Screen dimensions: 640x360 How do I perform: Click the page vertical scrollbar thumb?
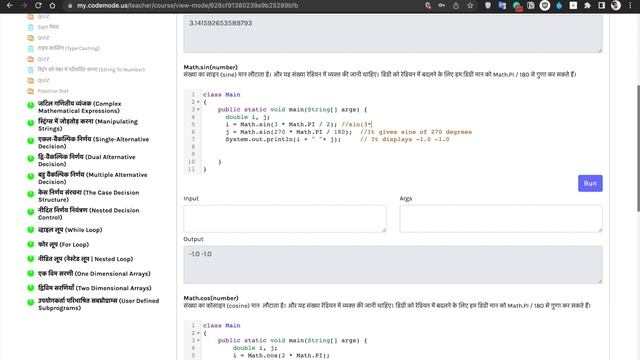[638, 148]
